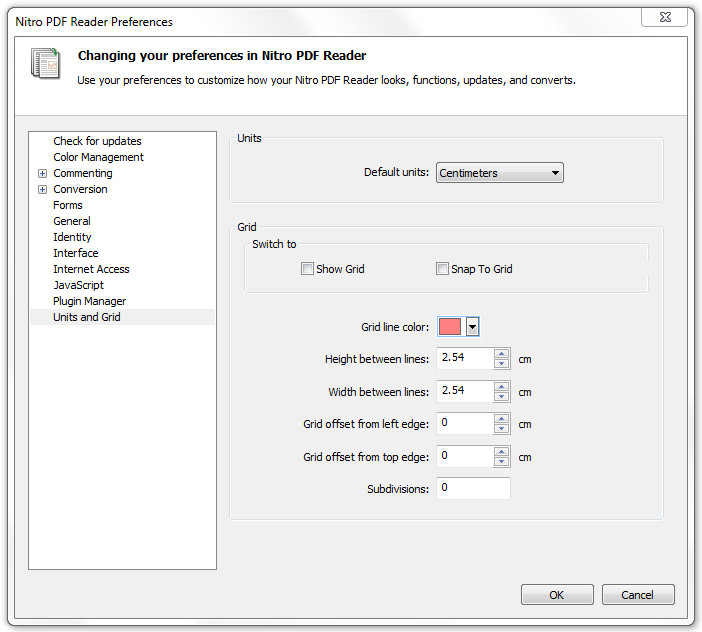The image size is (702, 632).
Task: Increase Grid offset from top edge
Action: click(501, 451)
